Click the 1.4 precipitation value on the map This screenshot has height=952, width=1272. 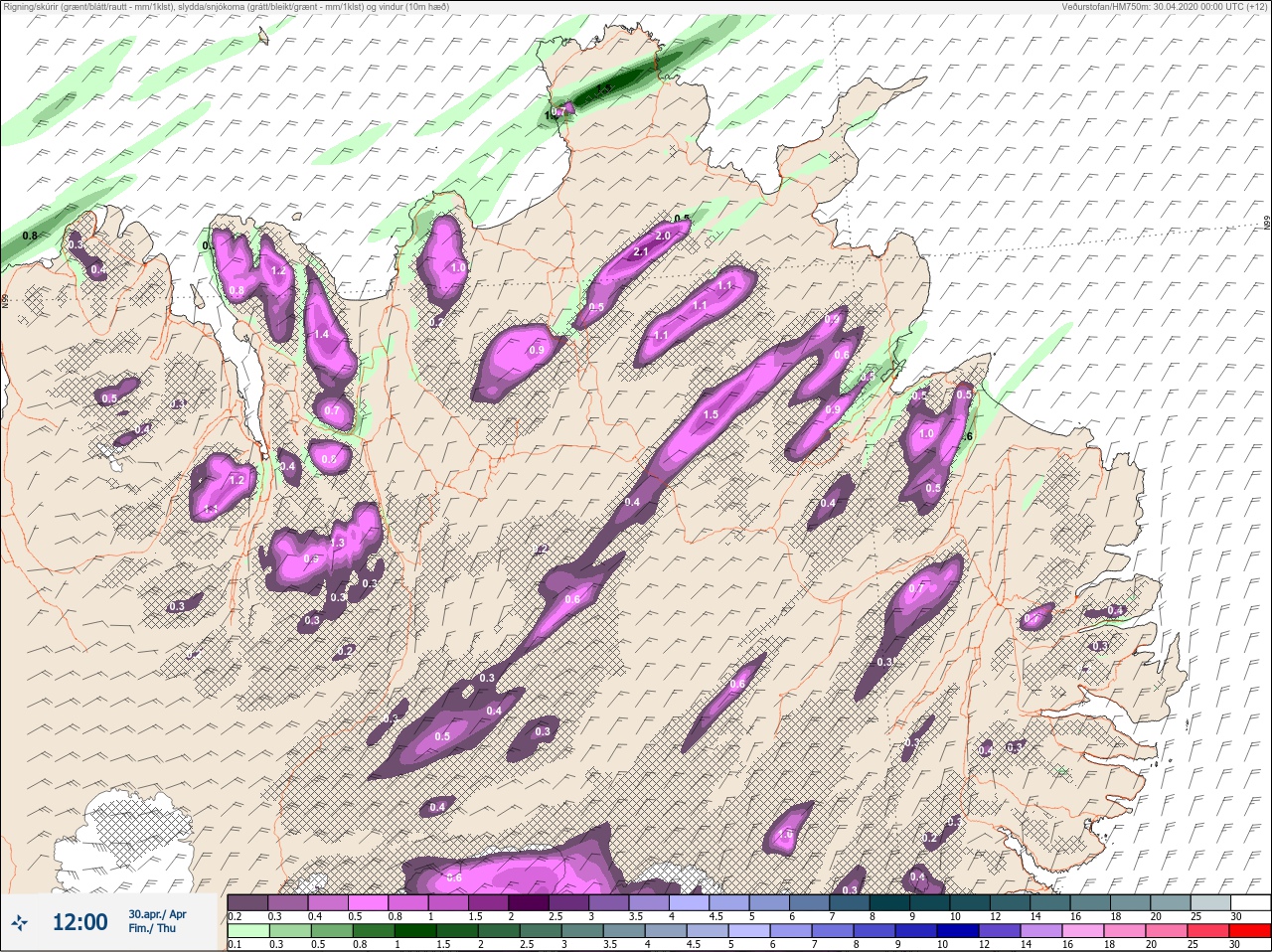(321, 335)
